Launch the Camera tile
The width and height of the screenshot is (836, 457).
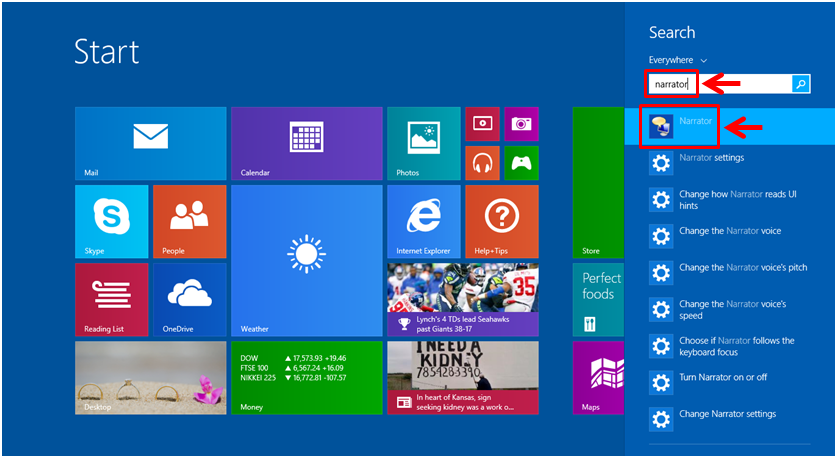(x=521, y=124)
